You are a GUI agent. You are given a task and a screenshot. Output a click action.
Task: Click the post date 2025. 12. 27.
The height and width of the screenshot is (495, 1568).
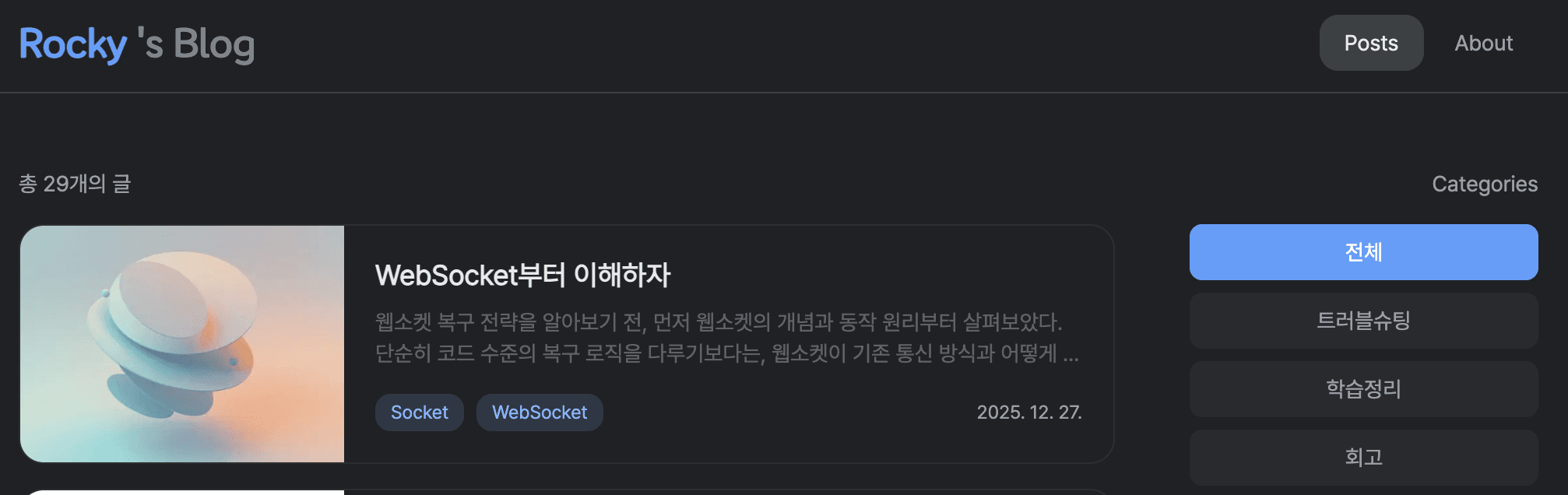click(1029, 412)
